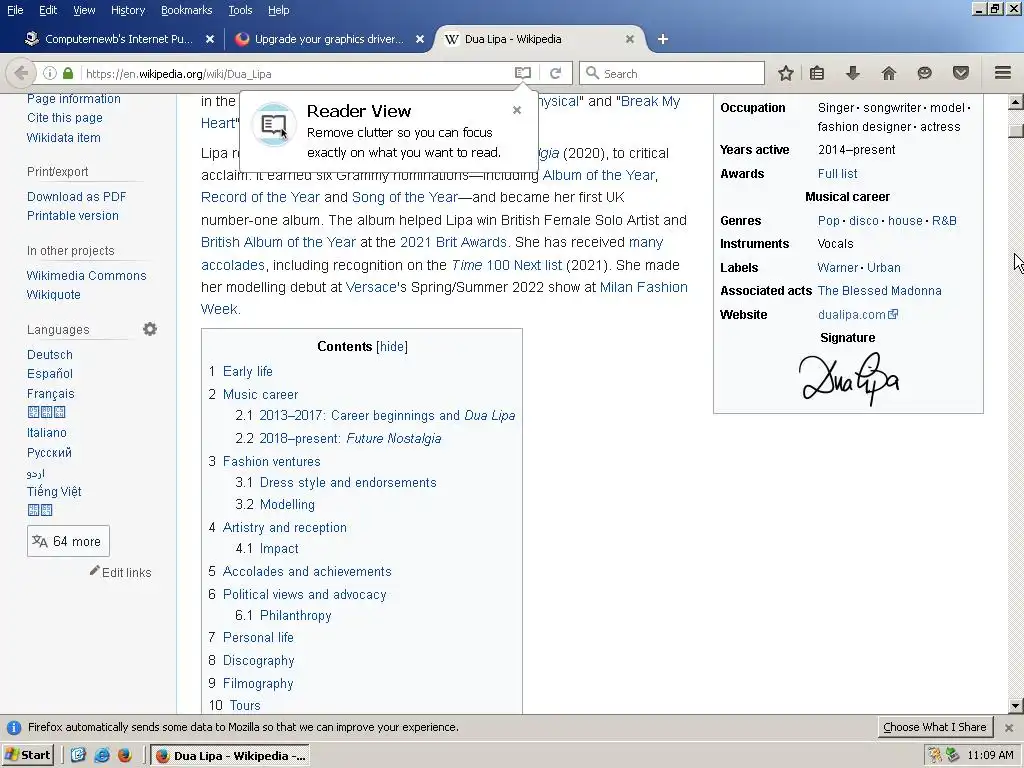Open the Firefox hamburger menu
The width and height of the screenshot is (1024, 768).
coord(1003,73)
